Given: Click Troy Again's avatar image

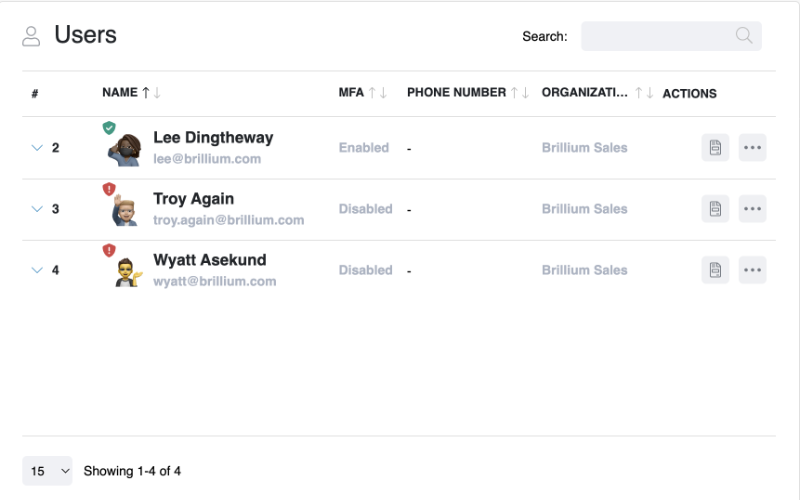Looking at the screenshot, I should tap(124, 210).
